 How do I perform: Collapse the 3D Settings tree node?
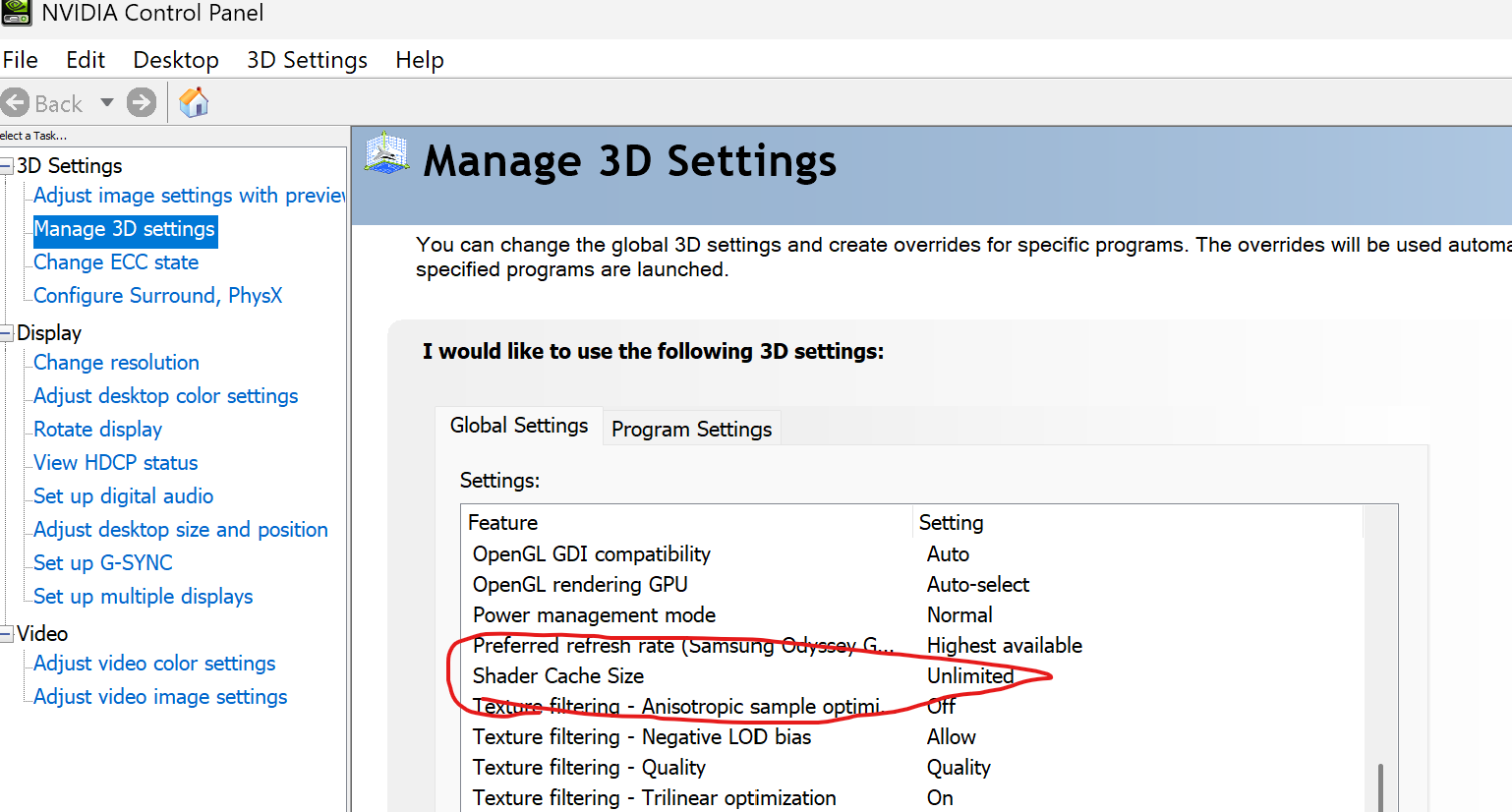6,166
